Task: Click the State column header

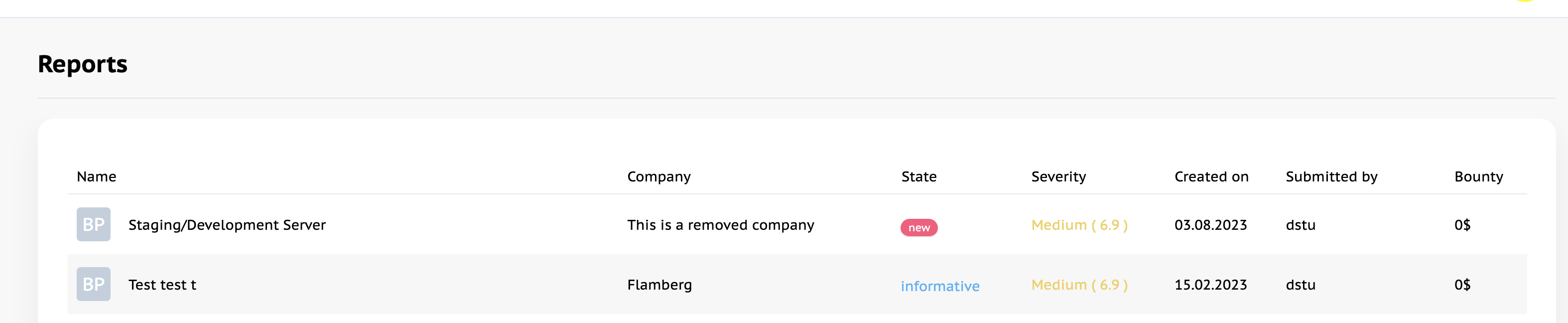Action: (918, 177)
